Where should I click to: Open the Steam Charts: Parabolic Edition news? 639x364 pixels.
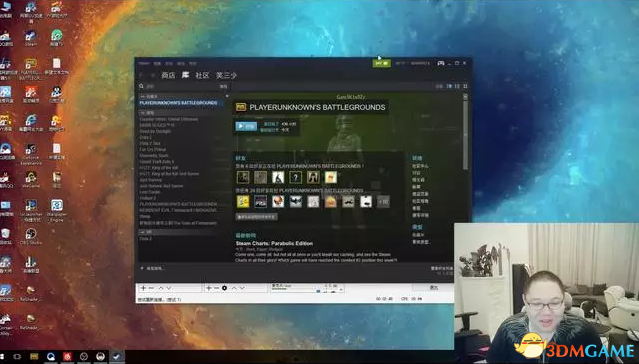pyautogui.click(x=274, y=243)
